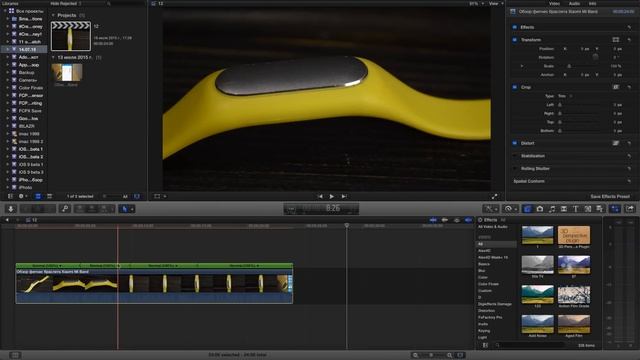The width and height of the screenshot is (640, 360).
Task: Show the Effects browser toolbar icon
Action: tap(527, 209)
